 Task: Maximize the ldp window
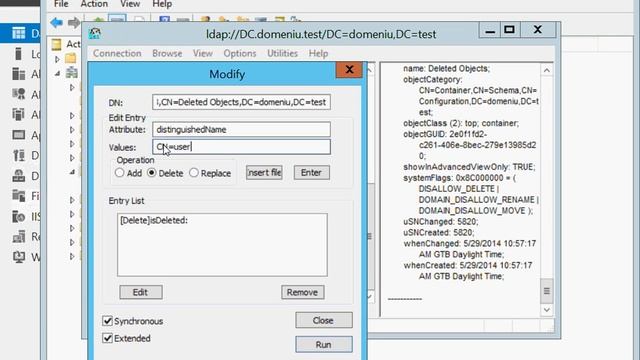tap(509, 30)
